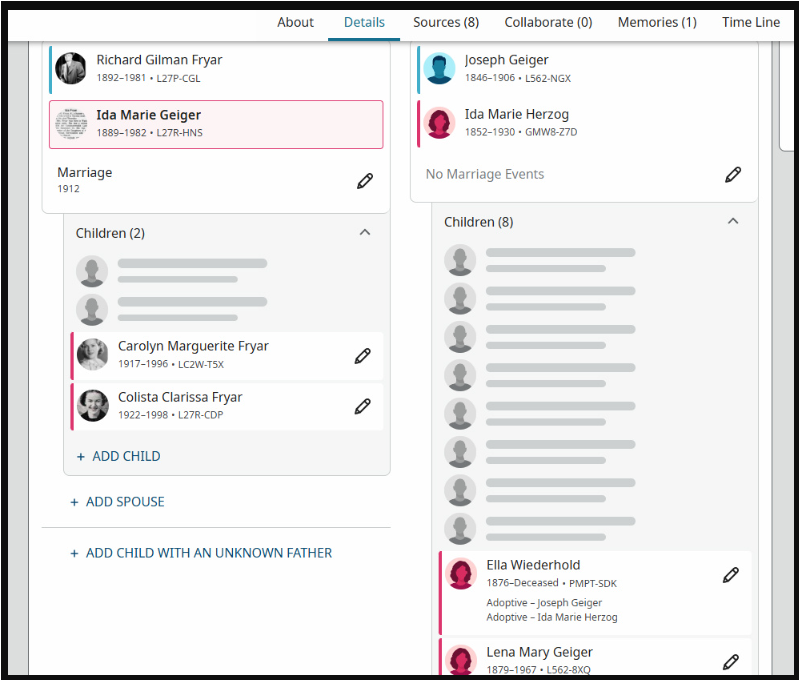Edit Colista Clarissa Fryar's relationship
Viewport: 800px width, 681px height.
[x=362, y=407]
